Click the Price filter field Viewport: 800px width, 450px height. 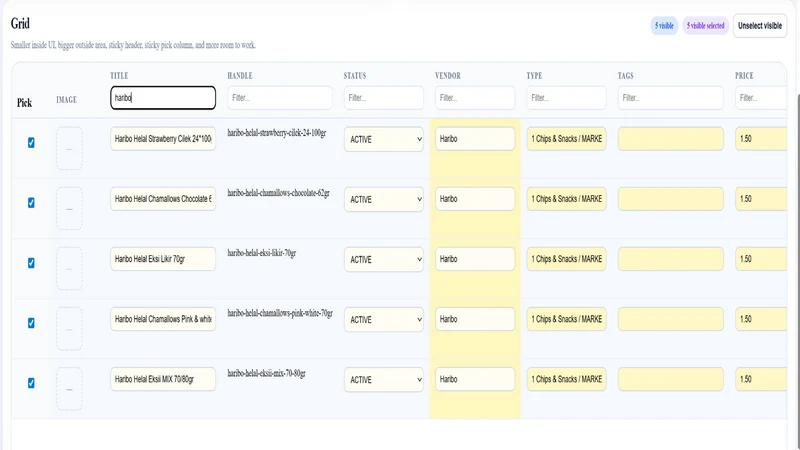click(x=761, y=97)
